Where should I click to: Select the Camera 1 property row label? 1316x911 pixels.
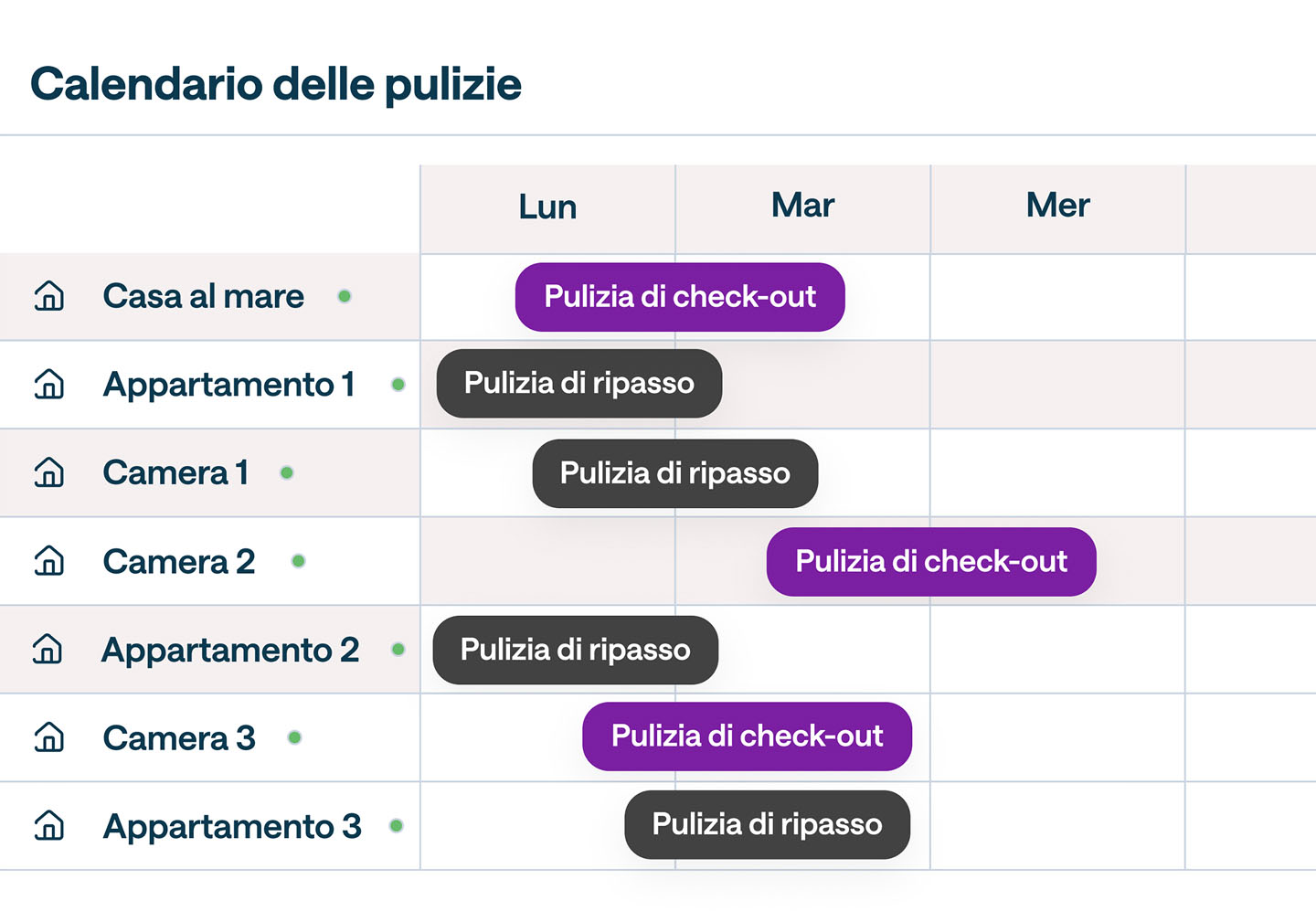click(x=175, y=472)
